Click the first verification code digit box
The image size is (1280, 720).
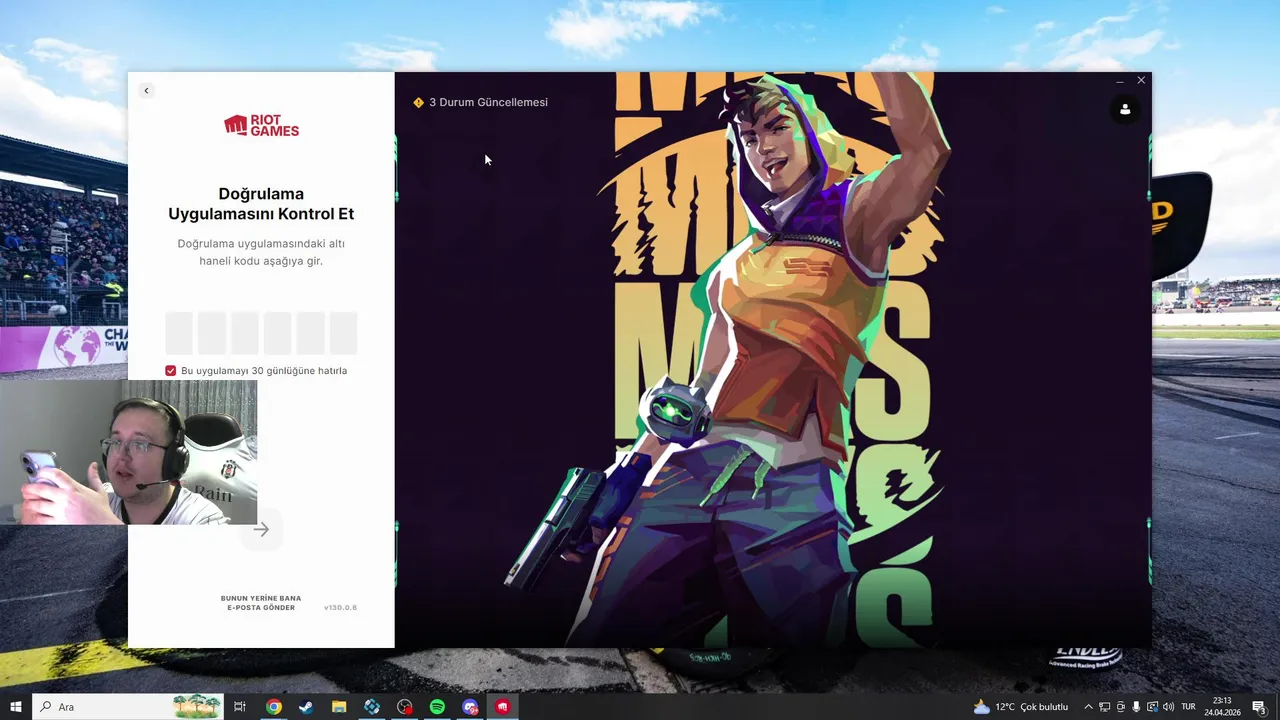(179, 333)
